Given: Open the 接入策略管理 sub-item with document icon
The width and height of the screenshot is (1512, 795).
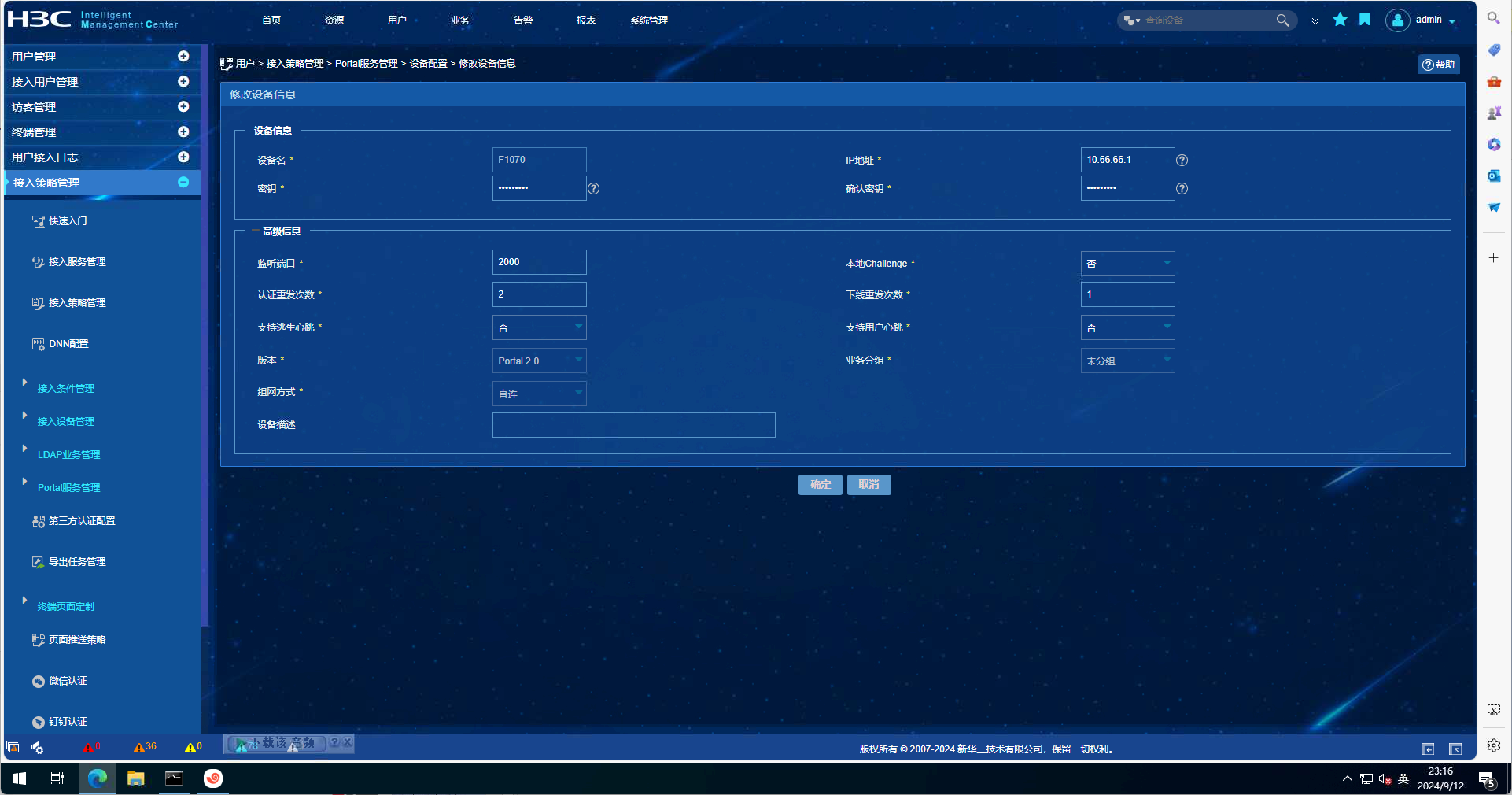Looking at the screenshot, I should pyautogui.click(x=69, y=303).
